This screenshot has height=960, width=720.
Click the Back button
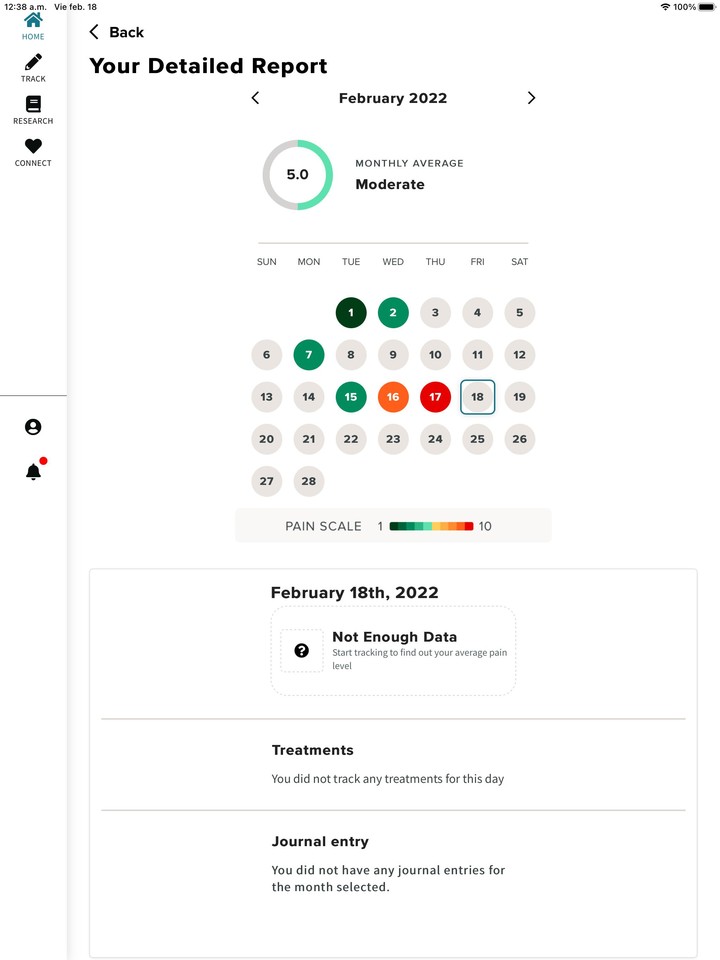127,32
